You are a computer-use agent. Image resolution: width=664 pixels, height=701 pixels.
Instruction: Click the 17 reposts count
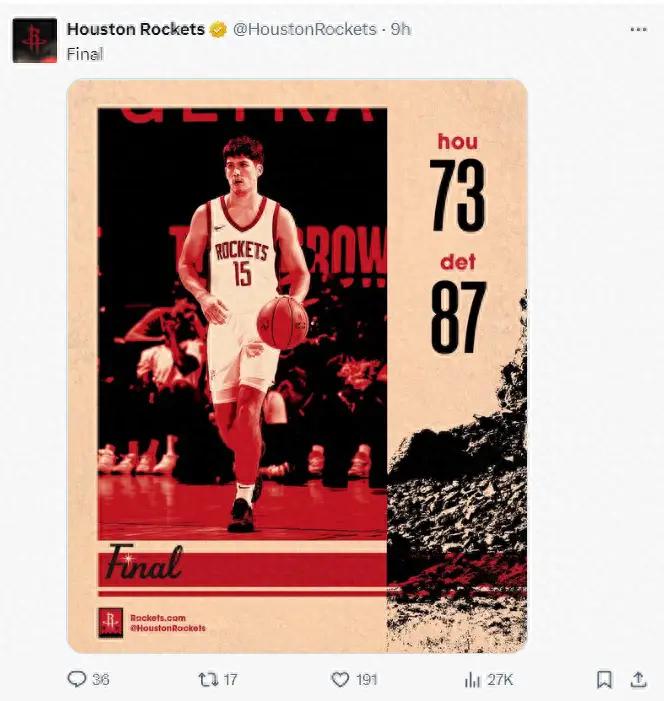pos(230,680)
